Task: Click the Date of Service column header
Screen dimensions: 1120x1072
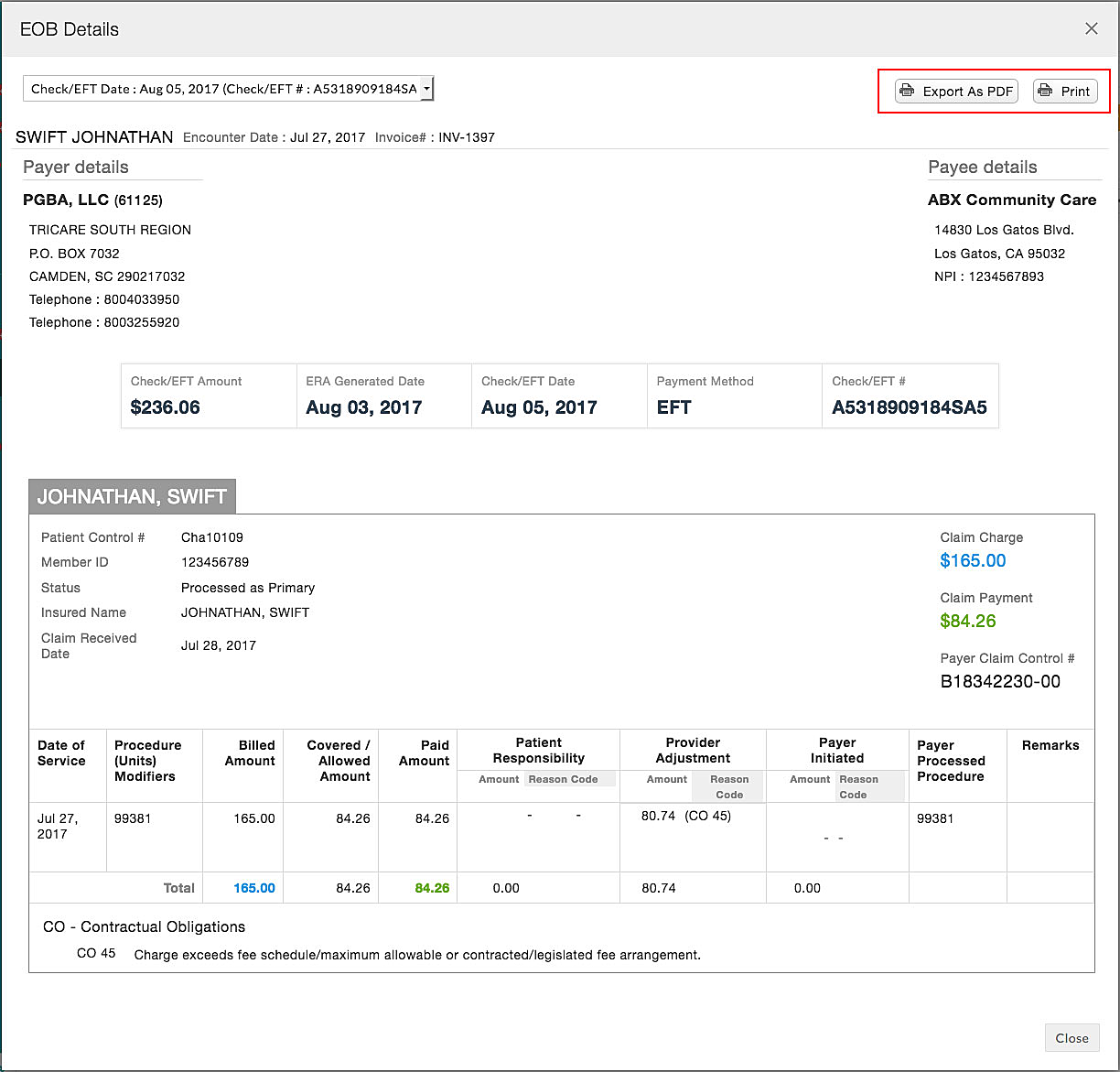Action: tap(61, 753)
